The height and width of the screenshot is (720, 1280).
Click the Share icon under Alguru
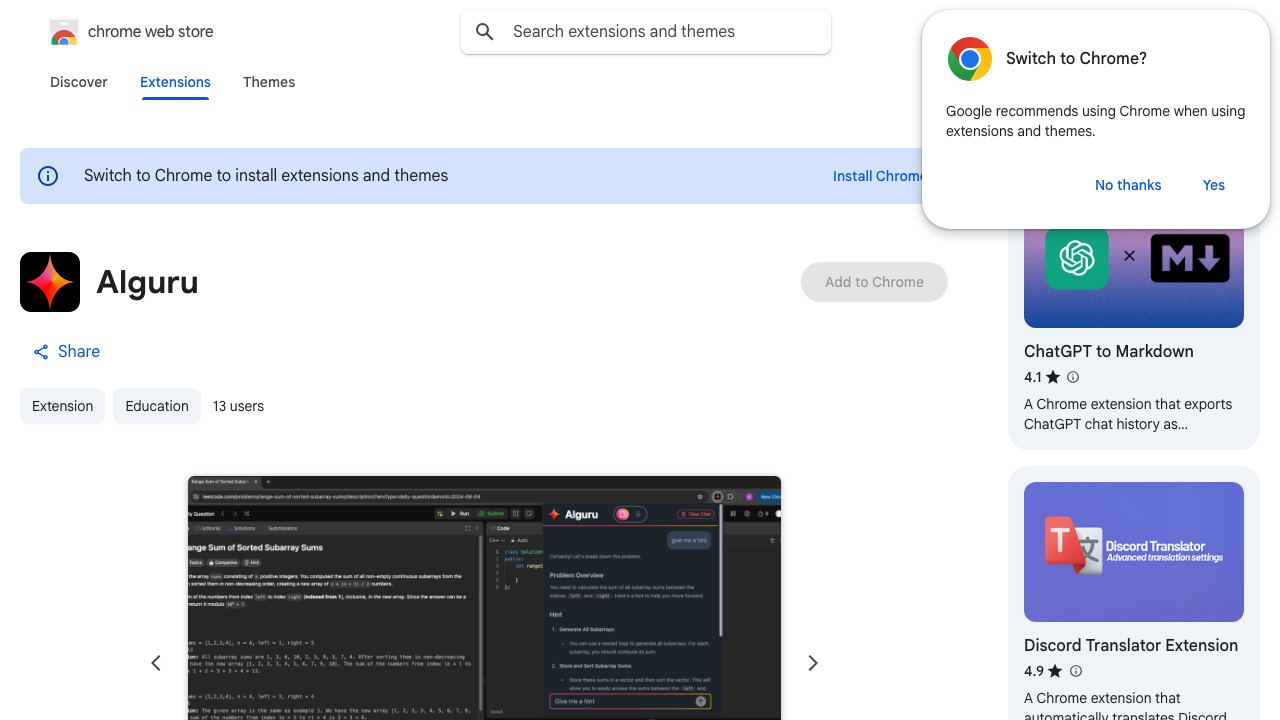point(41,352)
